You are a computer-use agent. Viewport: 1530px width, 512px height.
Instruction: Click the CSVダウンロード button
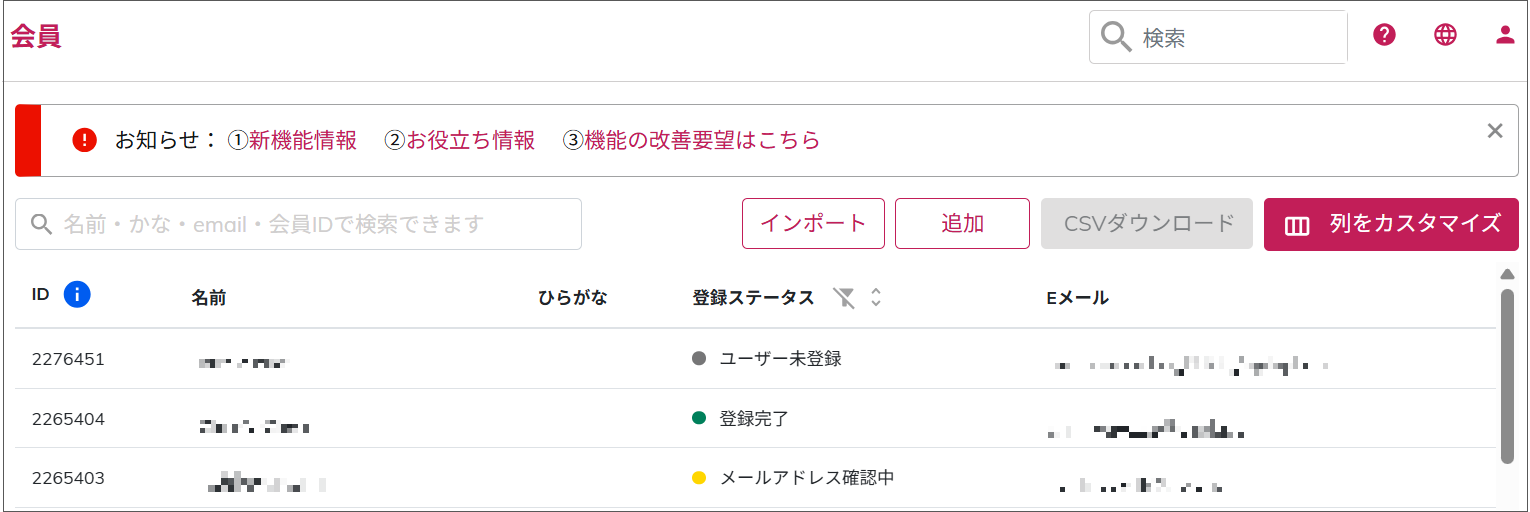pyautogui.click(x=1146, y=223)
